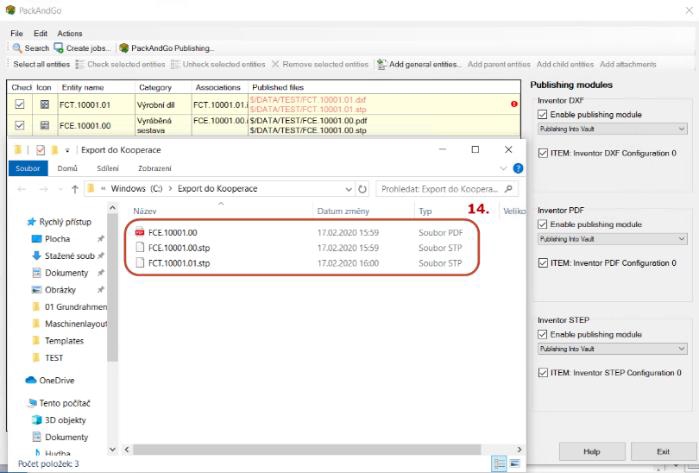Toggle ITEM: Inventor PDF Configuration 0 checkbox
The image size is (699, 473).
[542, 263]
